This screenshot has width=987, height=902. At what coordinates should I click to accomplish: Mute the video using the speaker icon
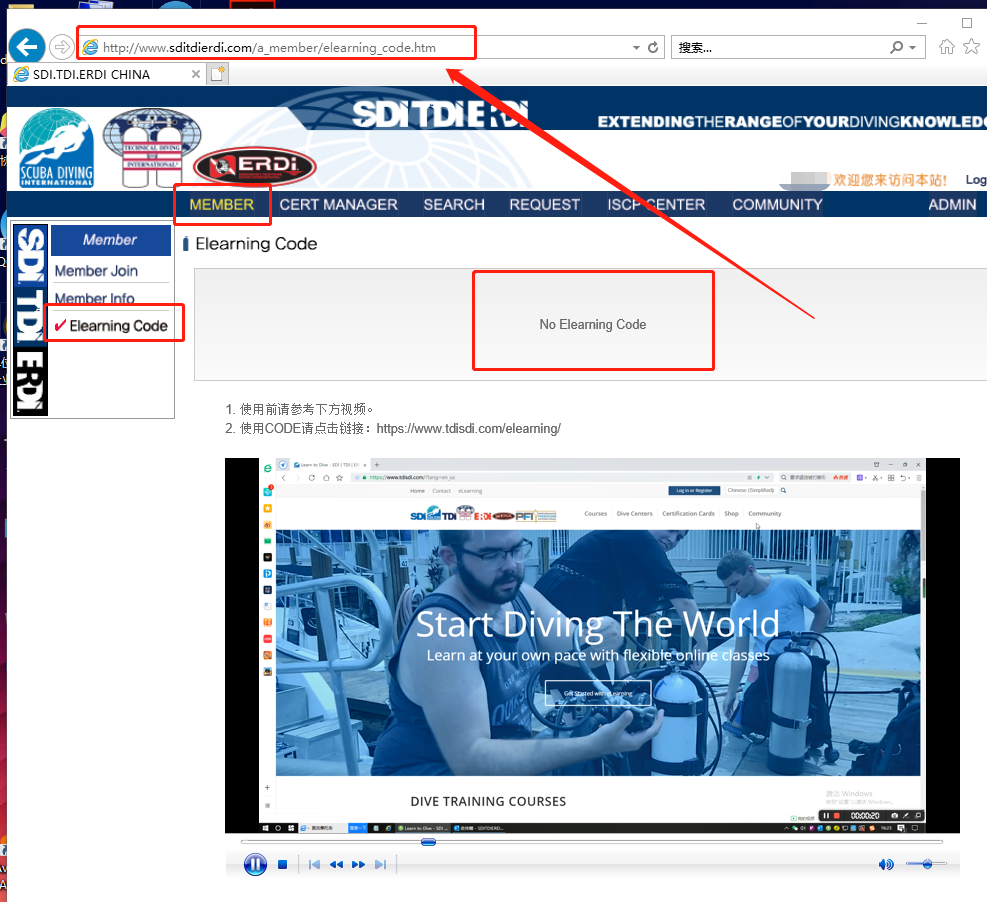[886, 864]
